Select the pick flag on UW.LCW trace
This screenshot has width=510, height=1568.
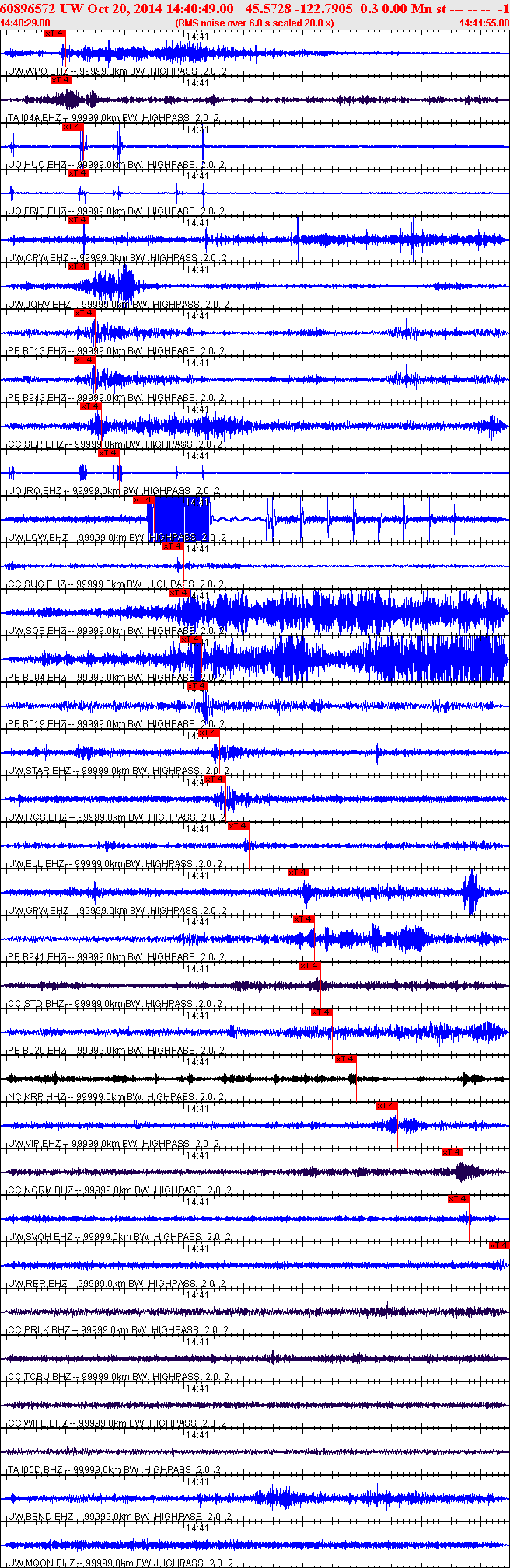[x=144, y=500]
